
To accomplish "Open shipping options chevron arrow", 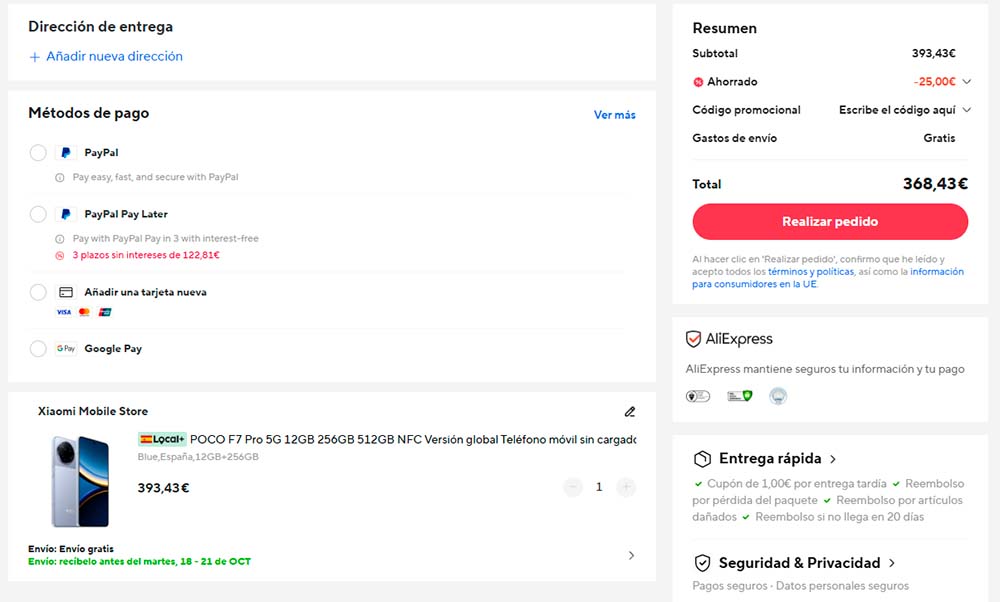I will 630,555.
